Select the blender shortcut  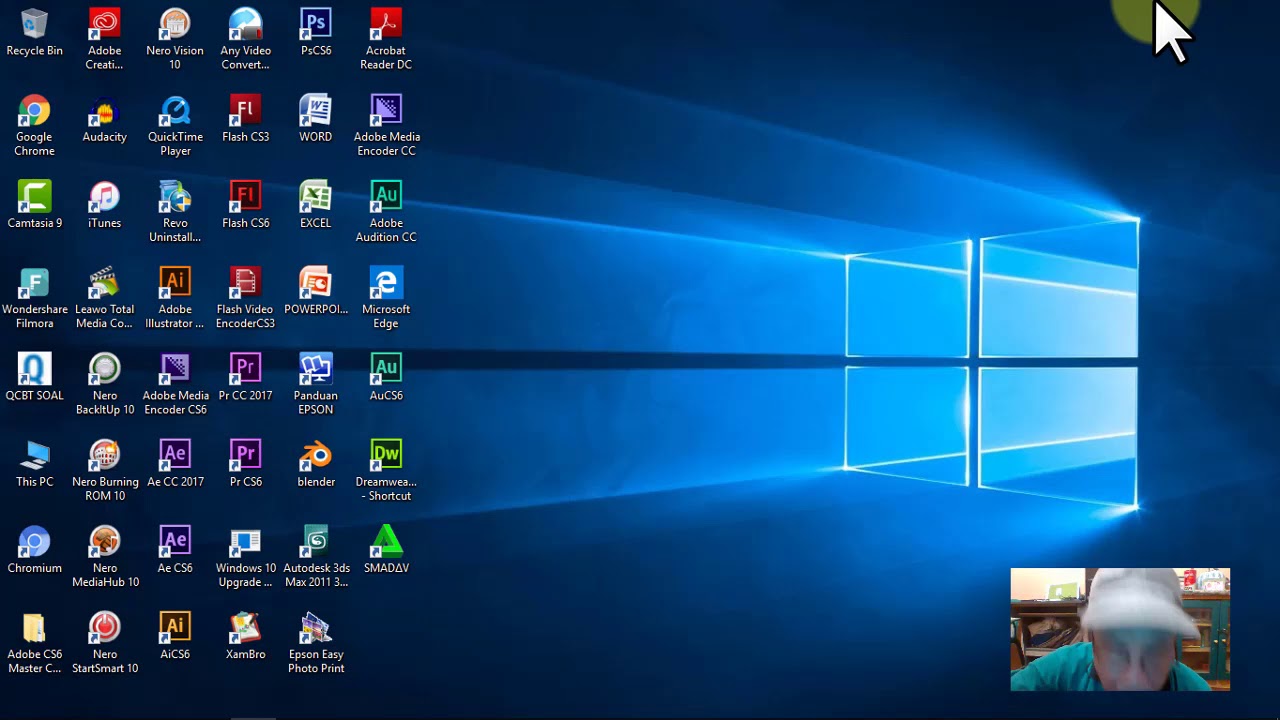(316, 455)
